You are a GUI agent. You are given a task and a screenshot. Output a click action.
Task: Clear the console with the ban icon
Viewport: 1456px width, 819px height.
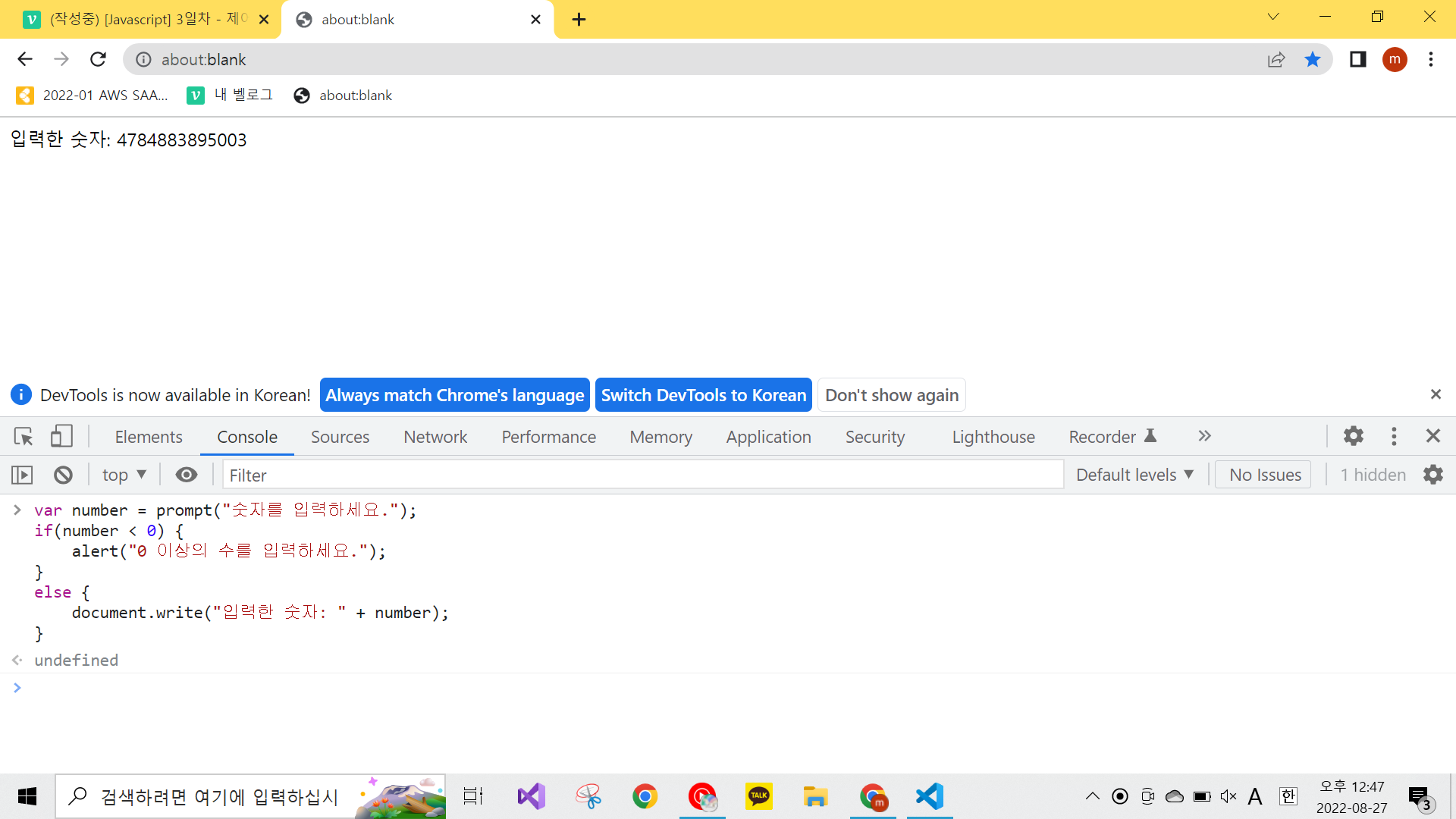(x=63, y=475)
